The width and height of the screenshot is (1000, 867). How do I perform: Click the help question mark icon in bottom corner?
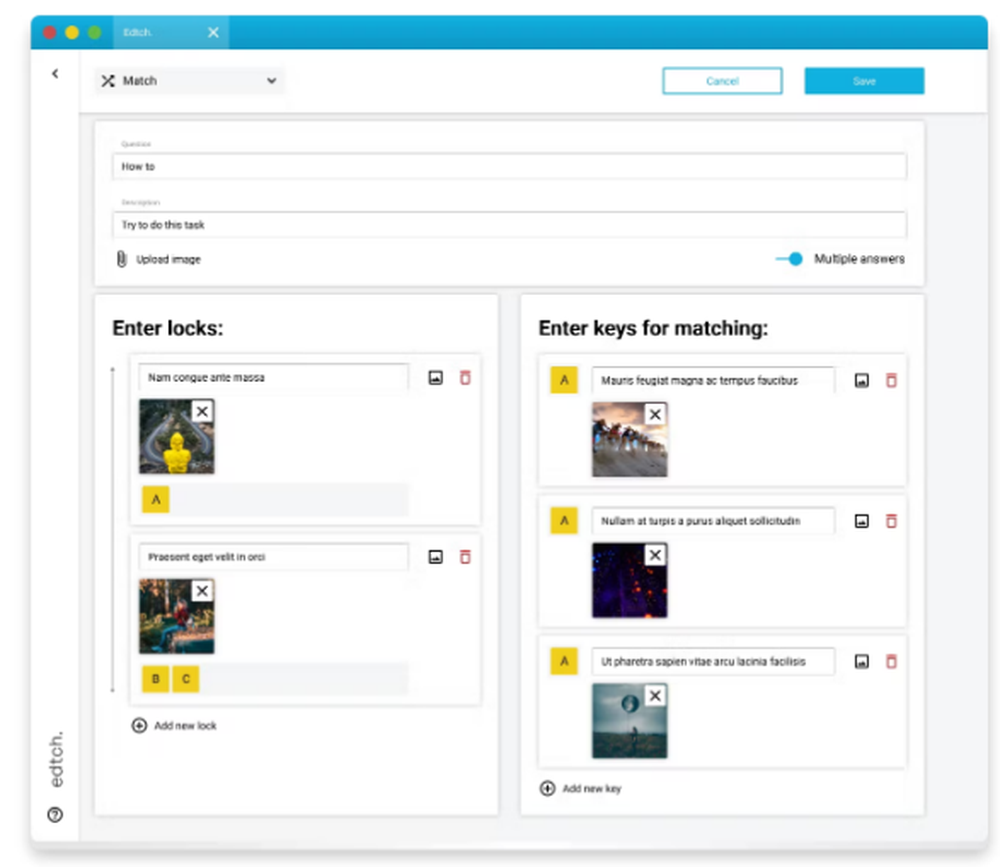(55, 815)
